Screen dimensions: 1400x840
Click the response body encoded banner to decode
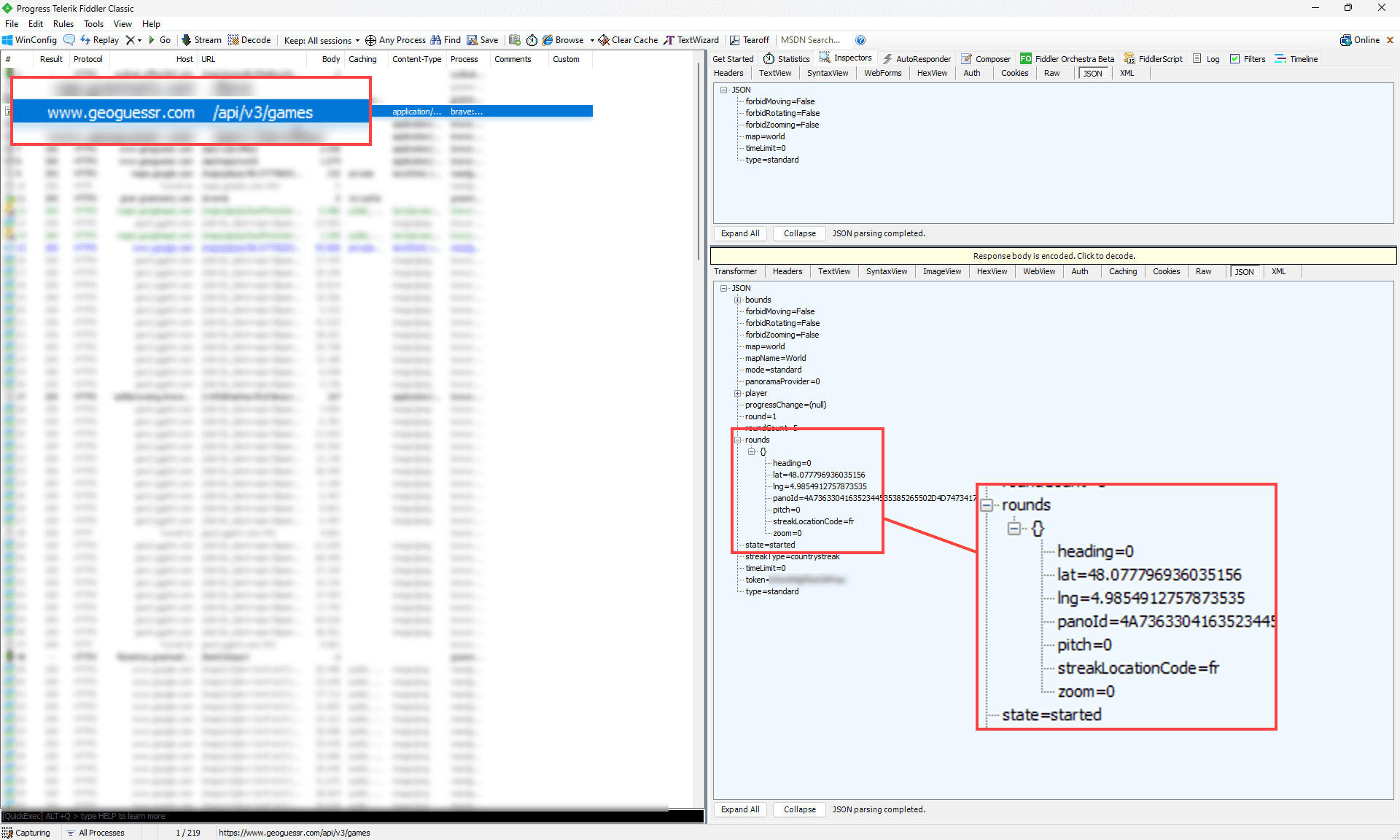tap(1054, 256)
